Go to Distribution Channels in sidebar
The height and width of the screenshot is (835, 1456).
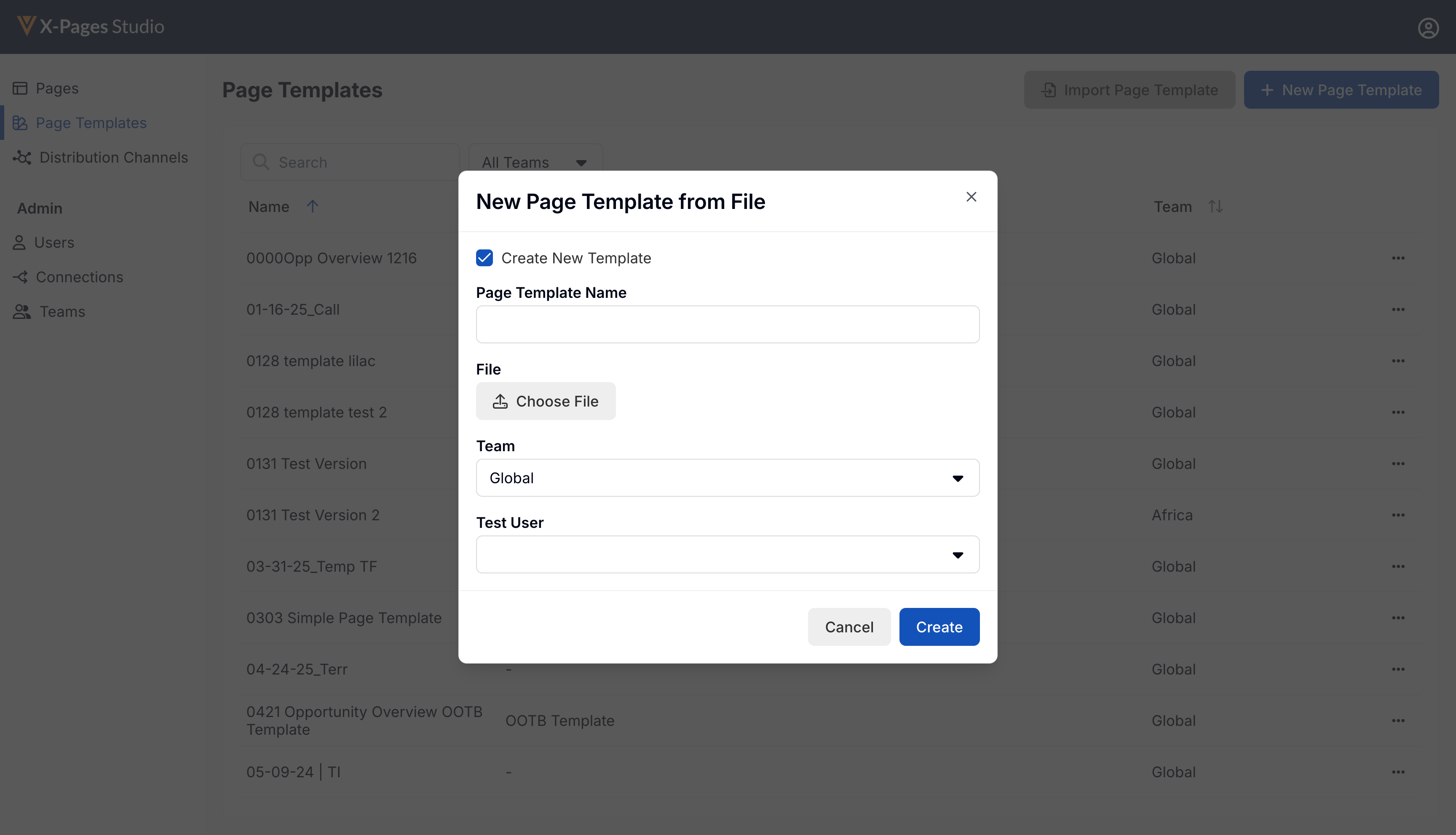[x=113, y=157]
